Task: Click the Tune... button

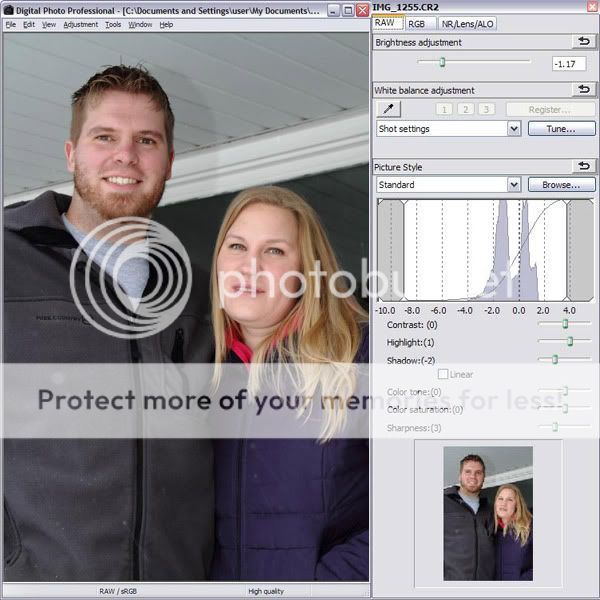Action: 561,129
